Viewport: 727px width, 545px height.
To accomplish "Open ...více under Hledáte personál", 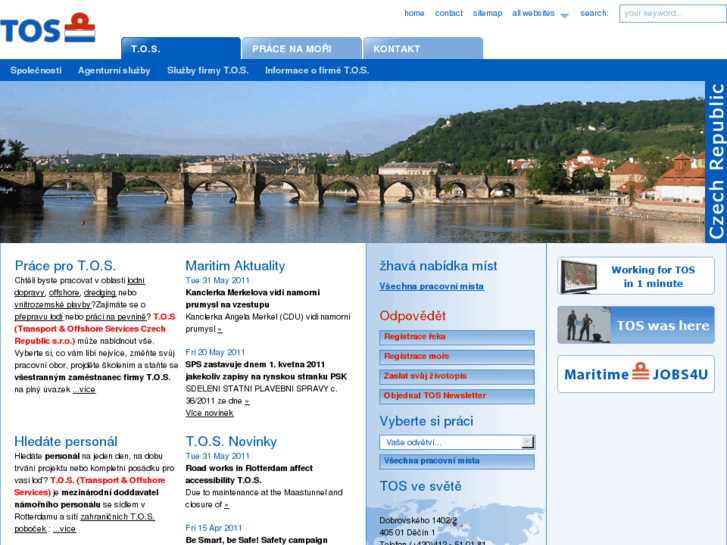I will [x=64, y=529].
